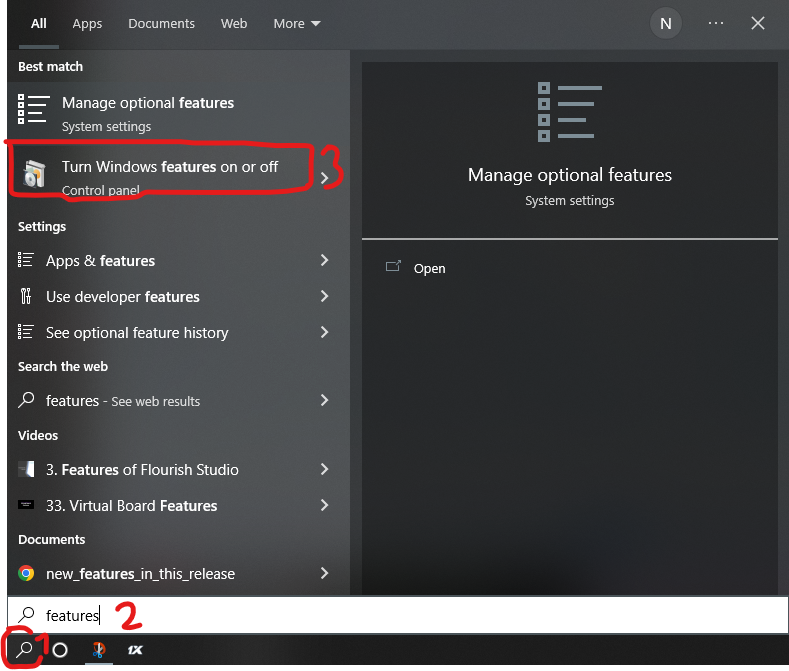Click optional feature history list icon
The height and width of the screenshot is (671, 789).
tap(26, 332)
